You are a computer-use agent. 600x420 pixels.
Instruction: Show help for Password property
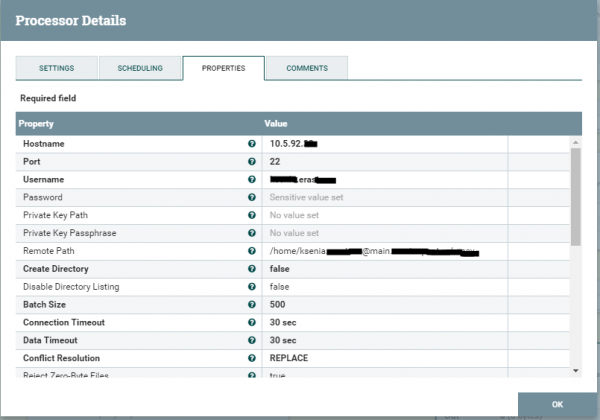pyautogui.click(x=252, y=198)
